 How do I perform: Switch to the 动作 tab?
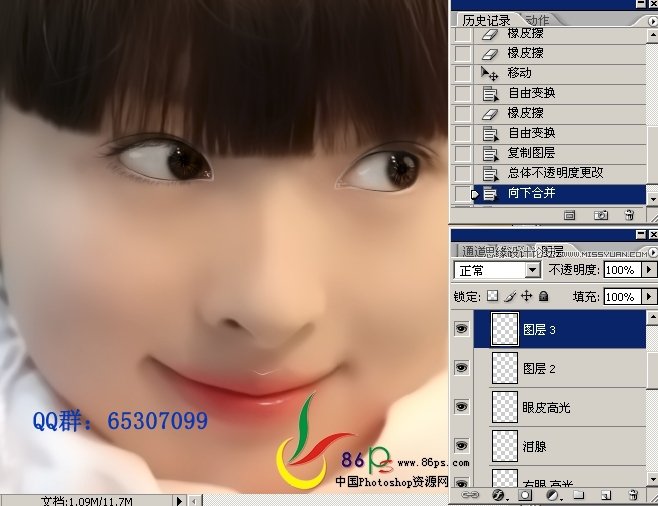[537, 20]
